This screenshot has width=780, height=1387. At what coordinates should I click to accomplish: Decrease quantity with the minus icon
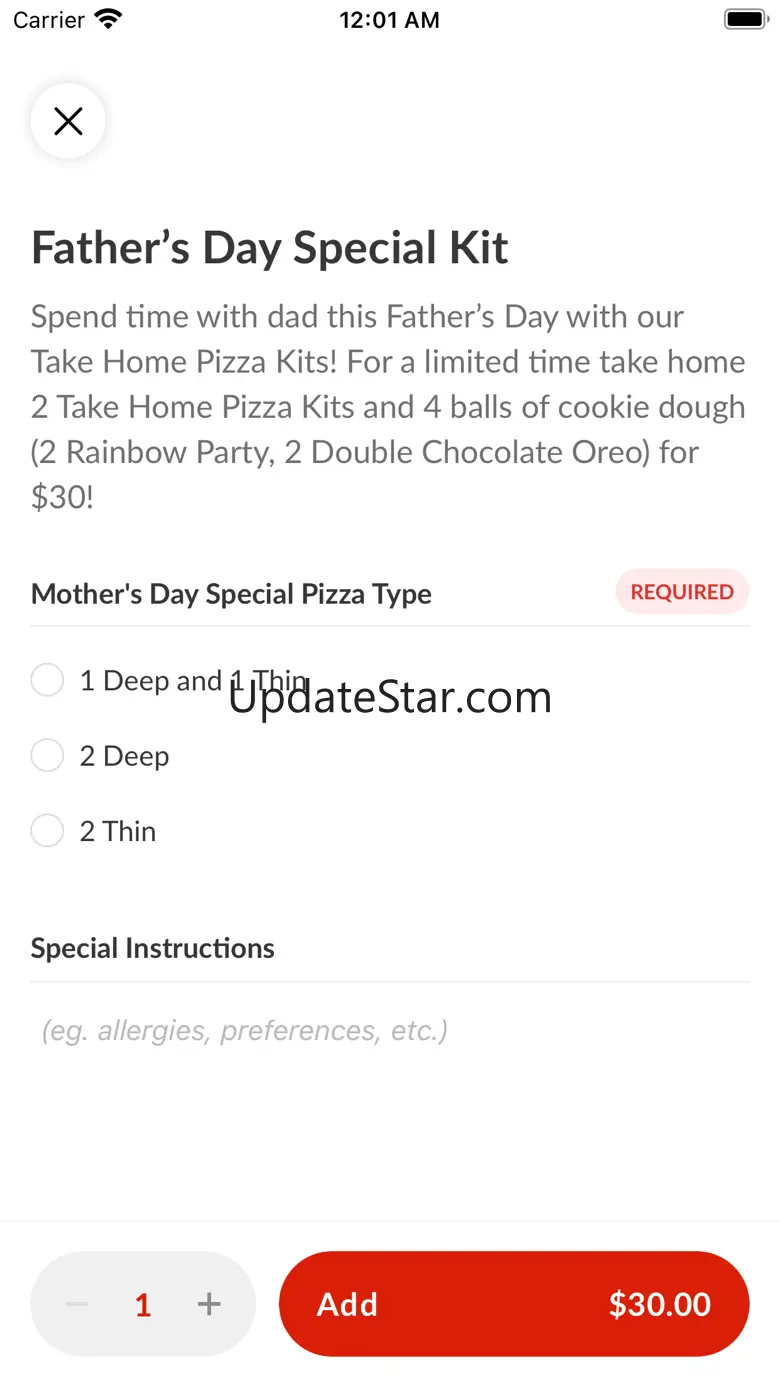tap(78, 1304)
